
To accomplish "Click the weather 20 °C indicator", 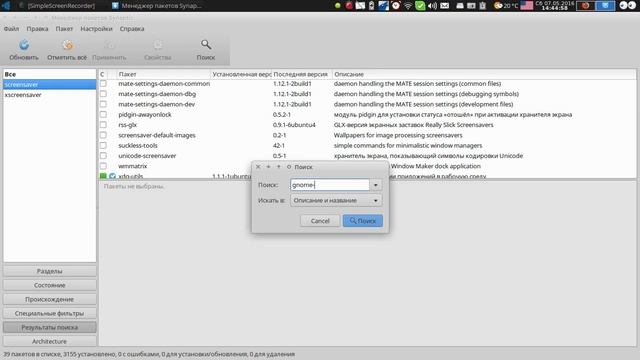I will coord(506,6).
